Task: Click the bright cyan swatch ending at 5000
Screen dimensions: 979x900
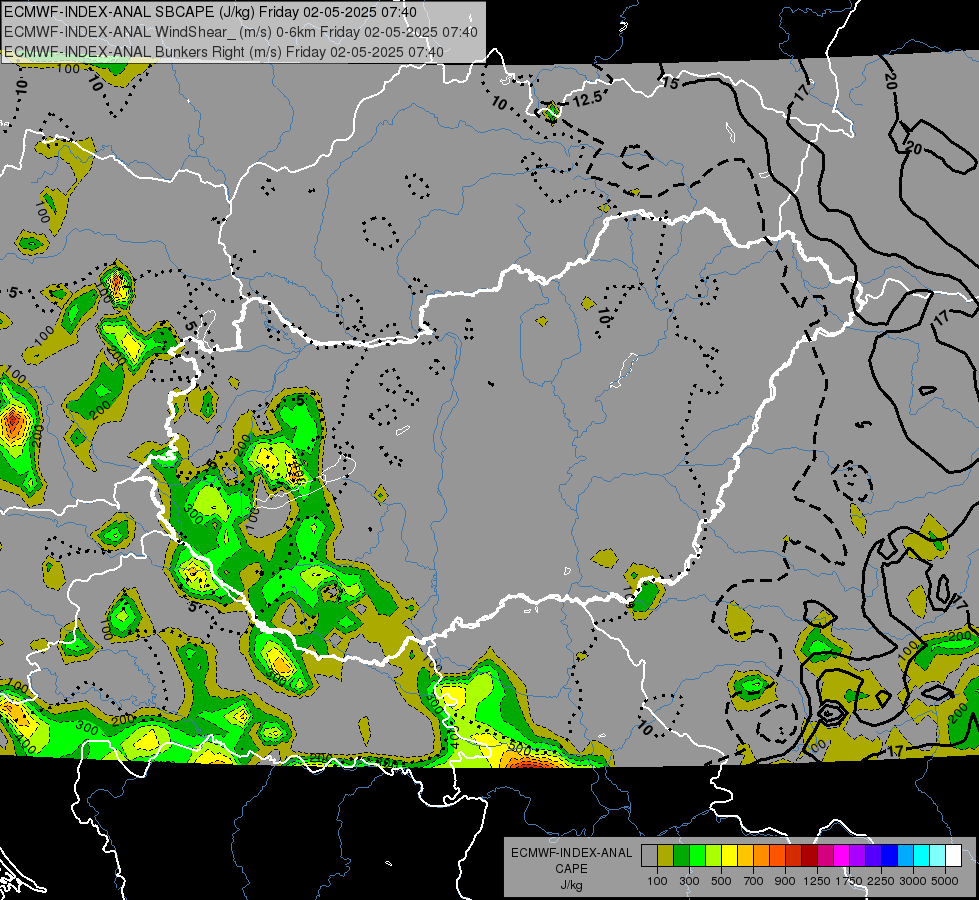Action: (937, 855)
